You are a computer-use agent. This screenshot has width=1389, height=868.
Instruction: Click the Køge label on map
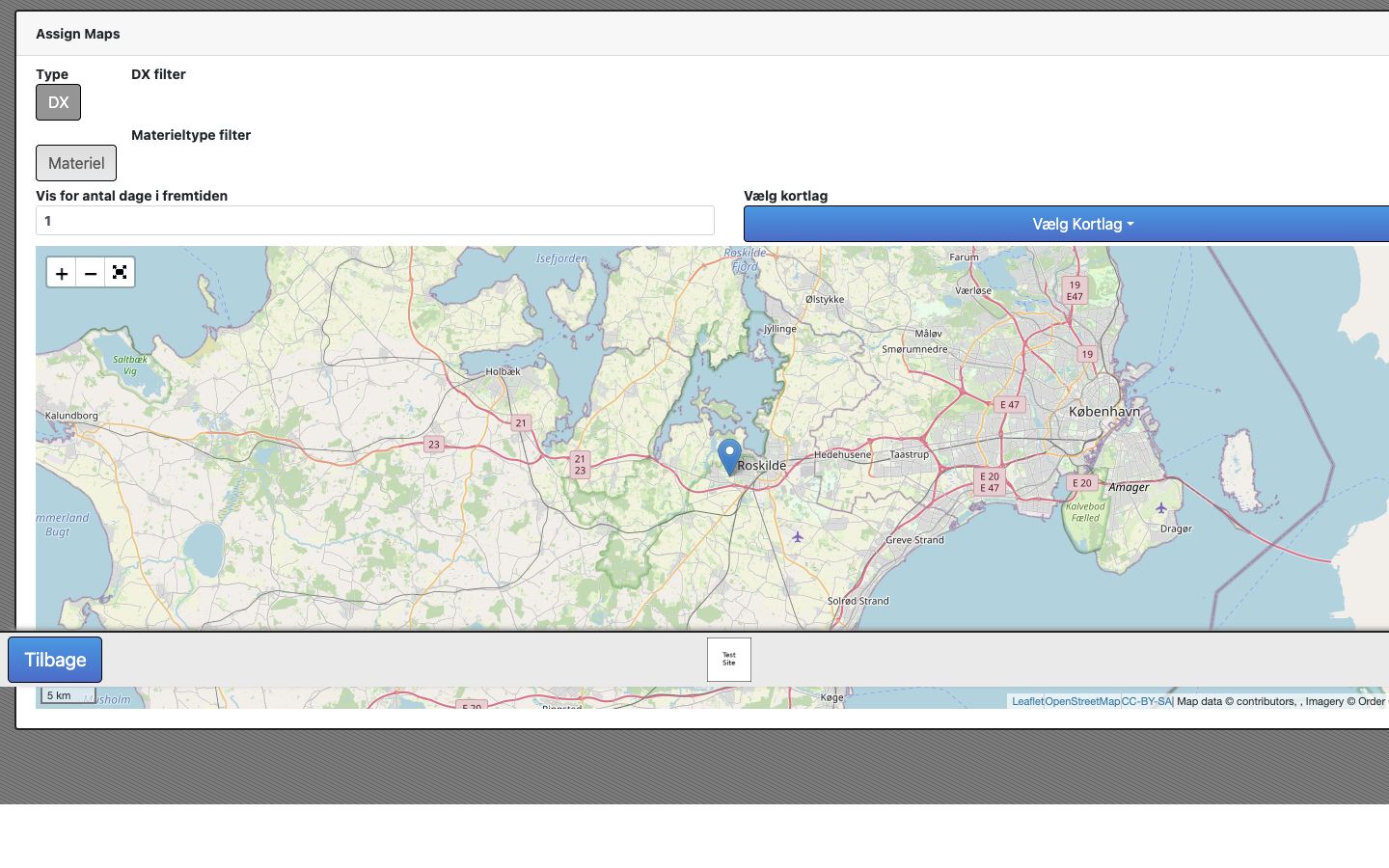[x=832, y=697]
